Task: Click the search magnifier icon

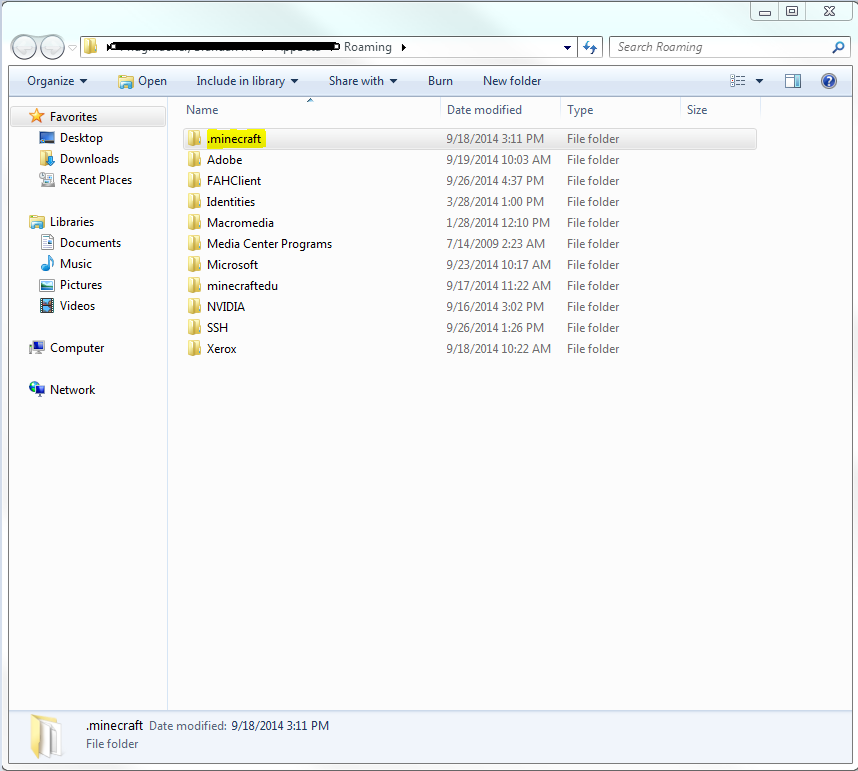Action: (838, 47)
